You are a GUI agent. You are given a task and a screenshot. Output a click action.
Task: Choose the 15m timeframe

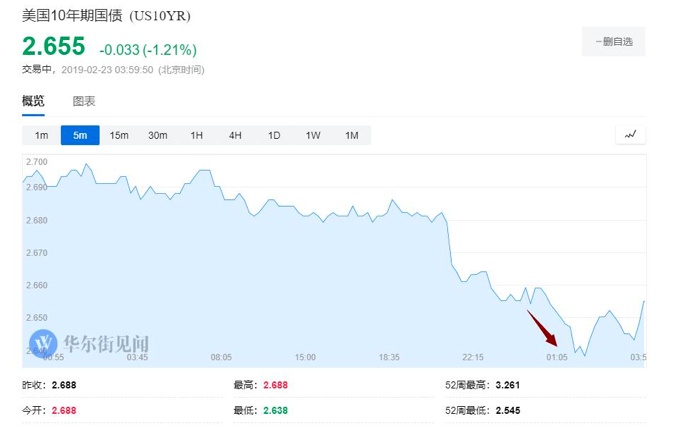[119, 135]
